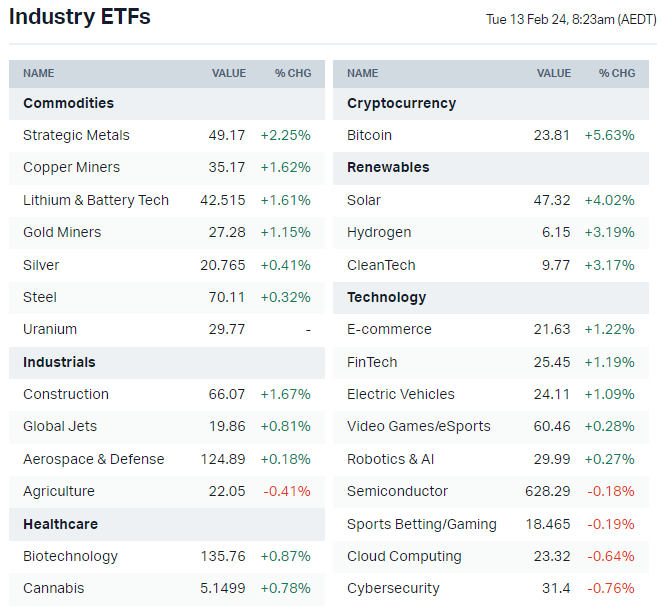Select Lithium & Battery Tech ETF
Viewport: 663px width, 607px height.
(96, 200)
